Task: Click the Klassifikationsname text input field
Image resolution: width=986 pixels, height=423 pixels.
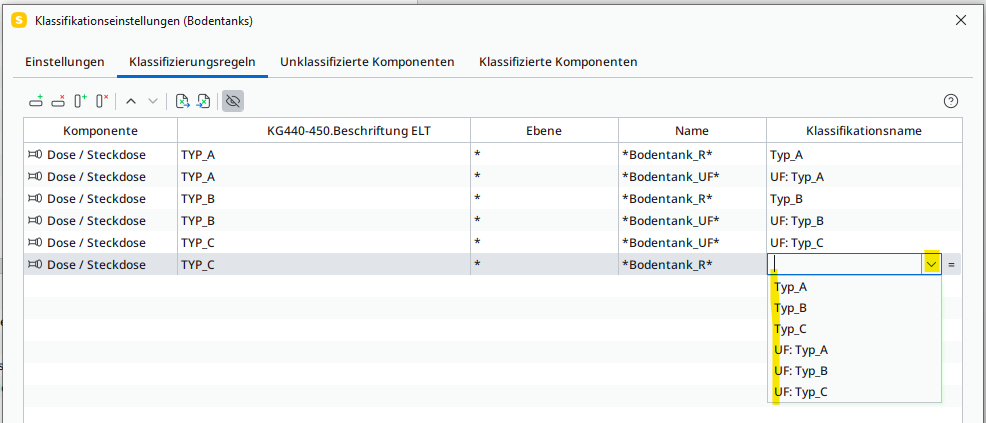Action: [x=845, y=264]
